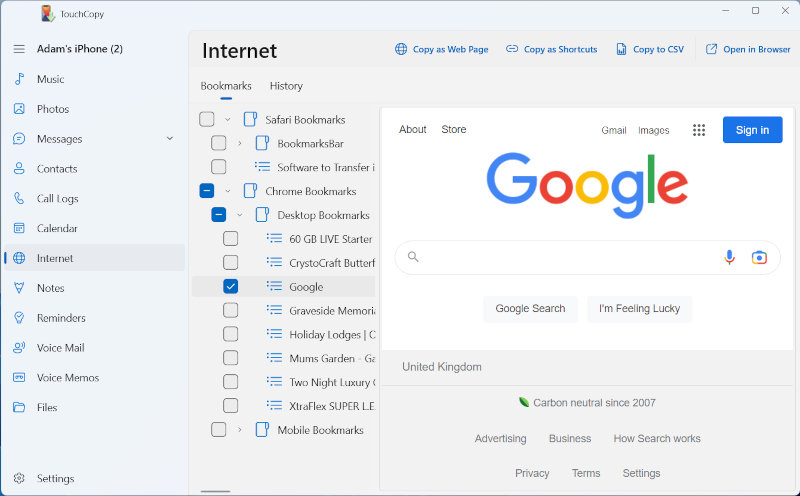Click the I'm Feeling Lucky button
Viewport: 800px width, 496px height.
[639, 309]
